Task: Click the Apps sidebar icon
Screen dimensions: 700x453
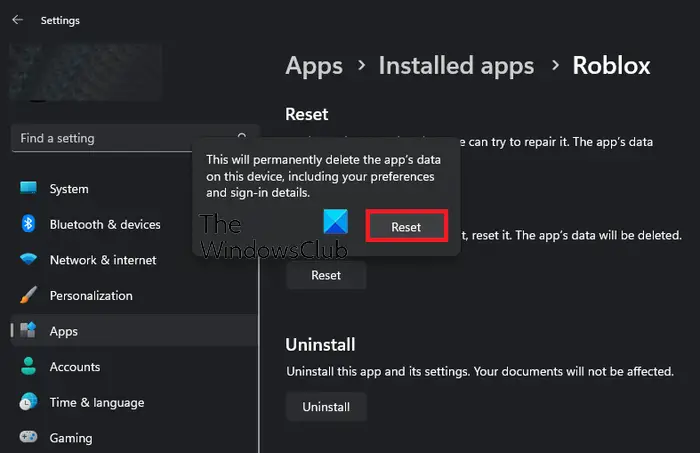Action: (28, 331)
